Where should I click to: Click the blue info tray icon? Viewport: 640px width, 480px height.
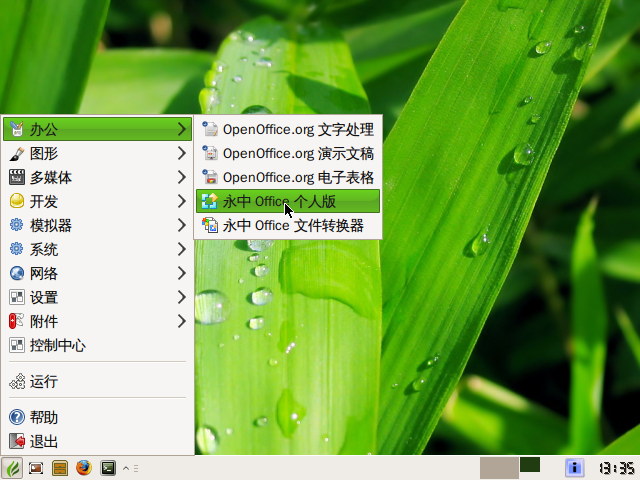pos(574,468)
